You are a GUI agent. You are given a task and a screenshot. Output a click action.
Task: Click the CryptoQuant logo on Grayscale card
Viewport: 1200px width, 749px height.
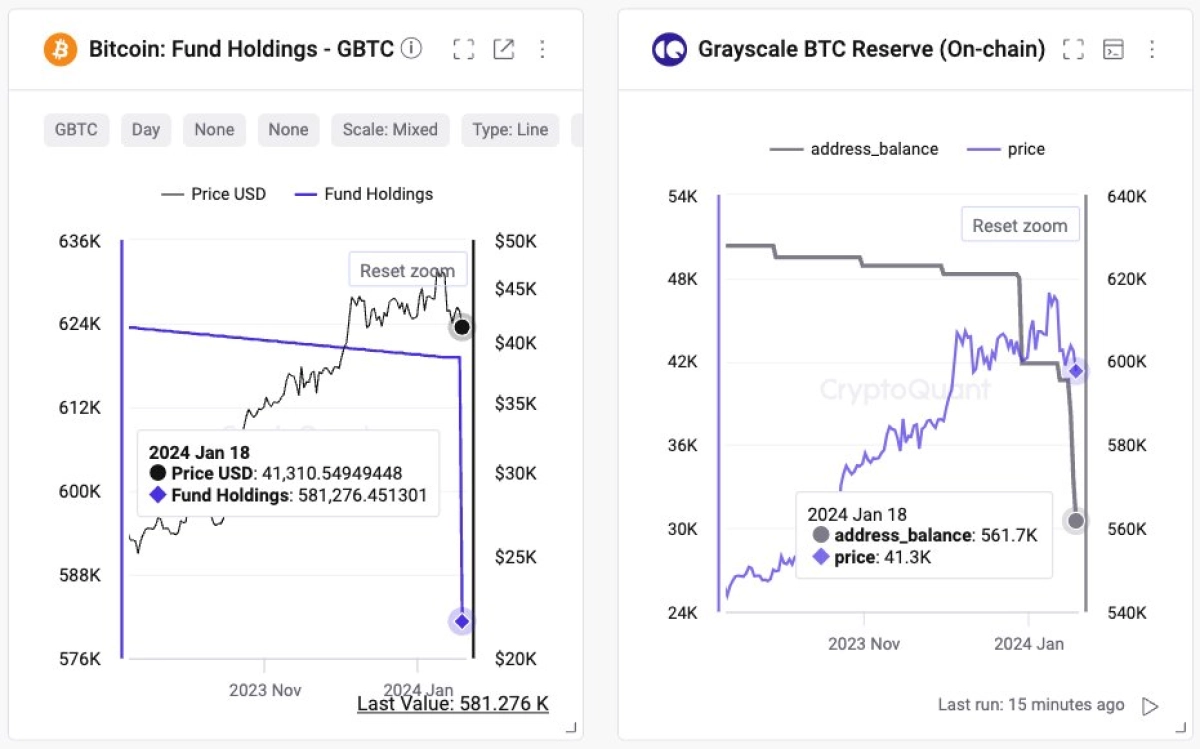click(669, 49)
